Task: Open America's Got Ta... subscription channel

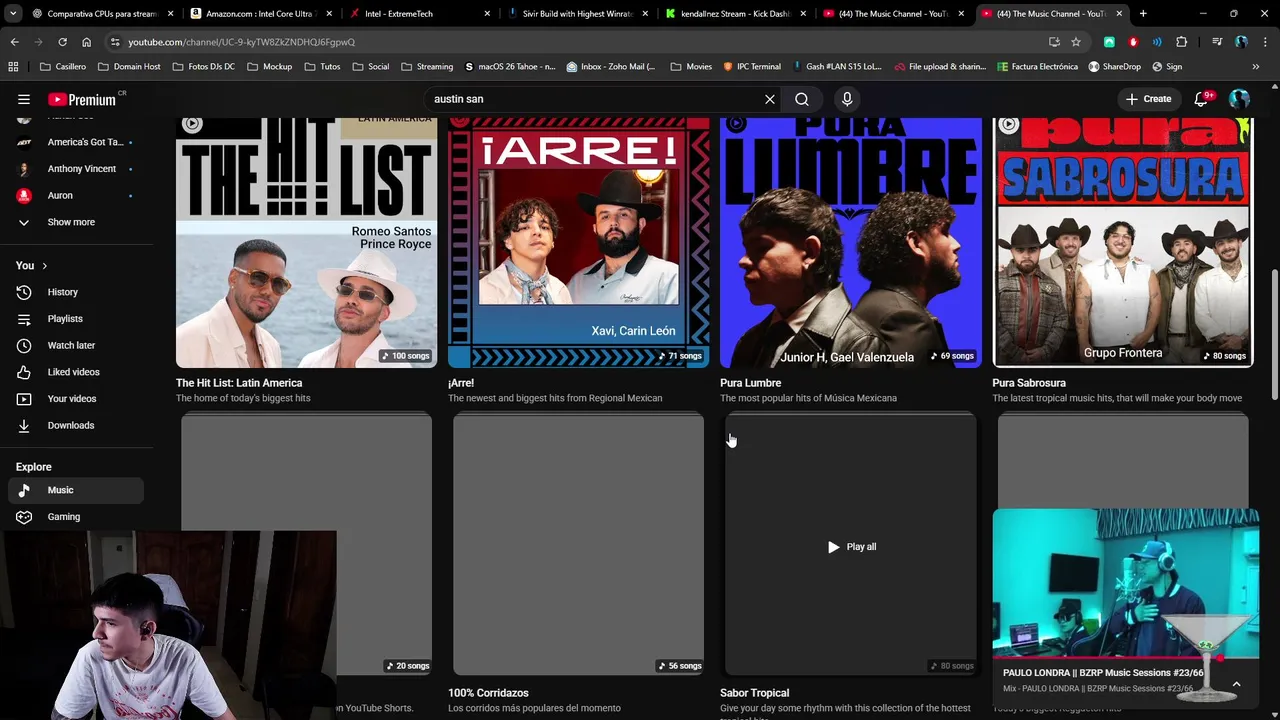Action: (76, 142)
